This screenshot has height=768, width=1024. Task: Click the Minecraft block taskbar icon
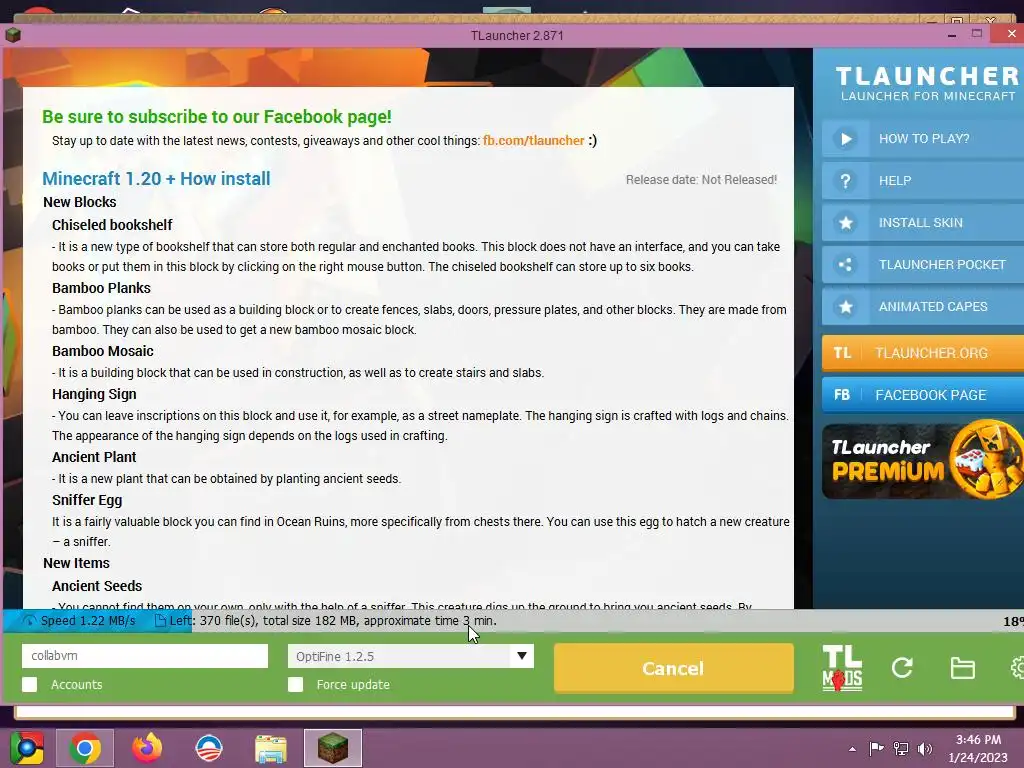coord(332,748)
